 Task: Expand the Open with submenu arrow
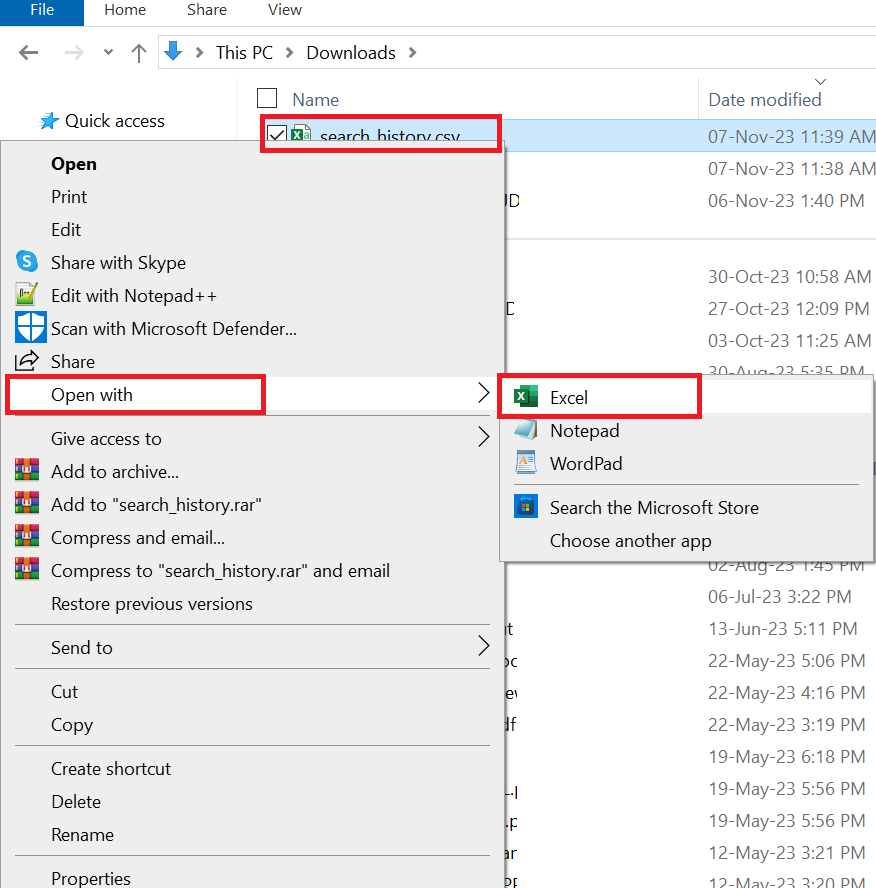(x=483, y=392)
